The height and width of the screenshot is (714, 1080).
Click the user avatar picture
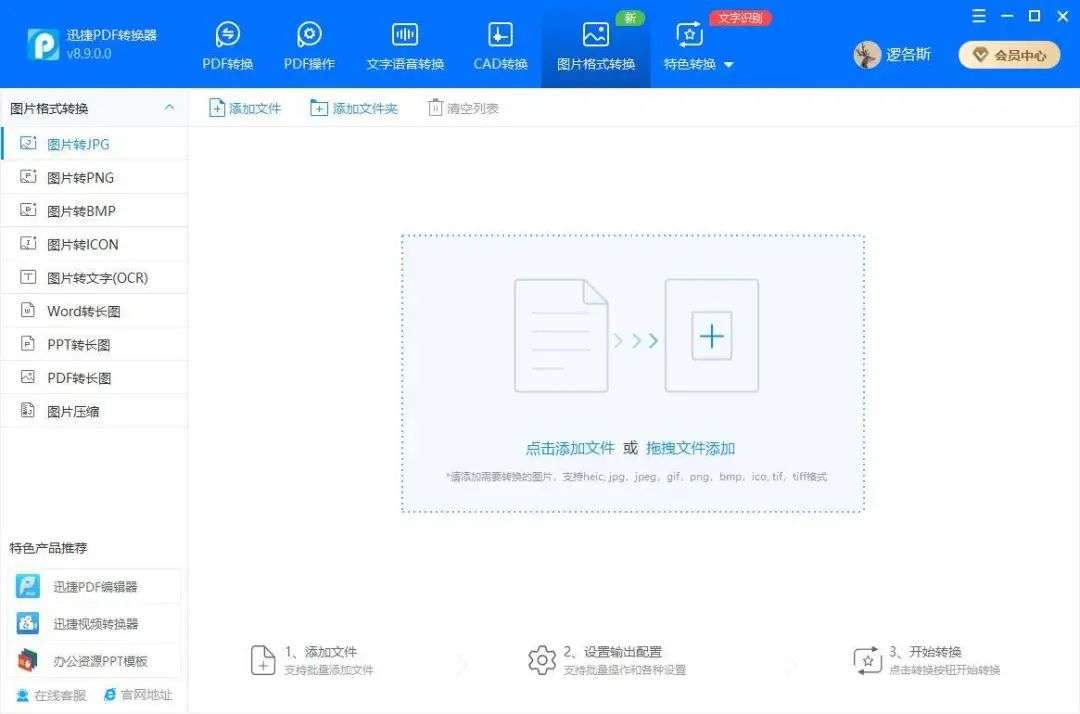coord(867,55)
